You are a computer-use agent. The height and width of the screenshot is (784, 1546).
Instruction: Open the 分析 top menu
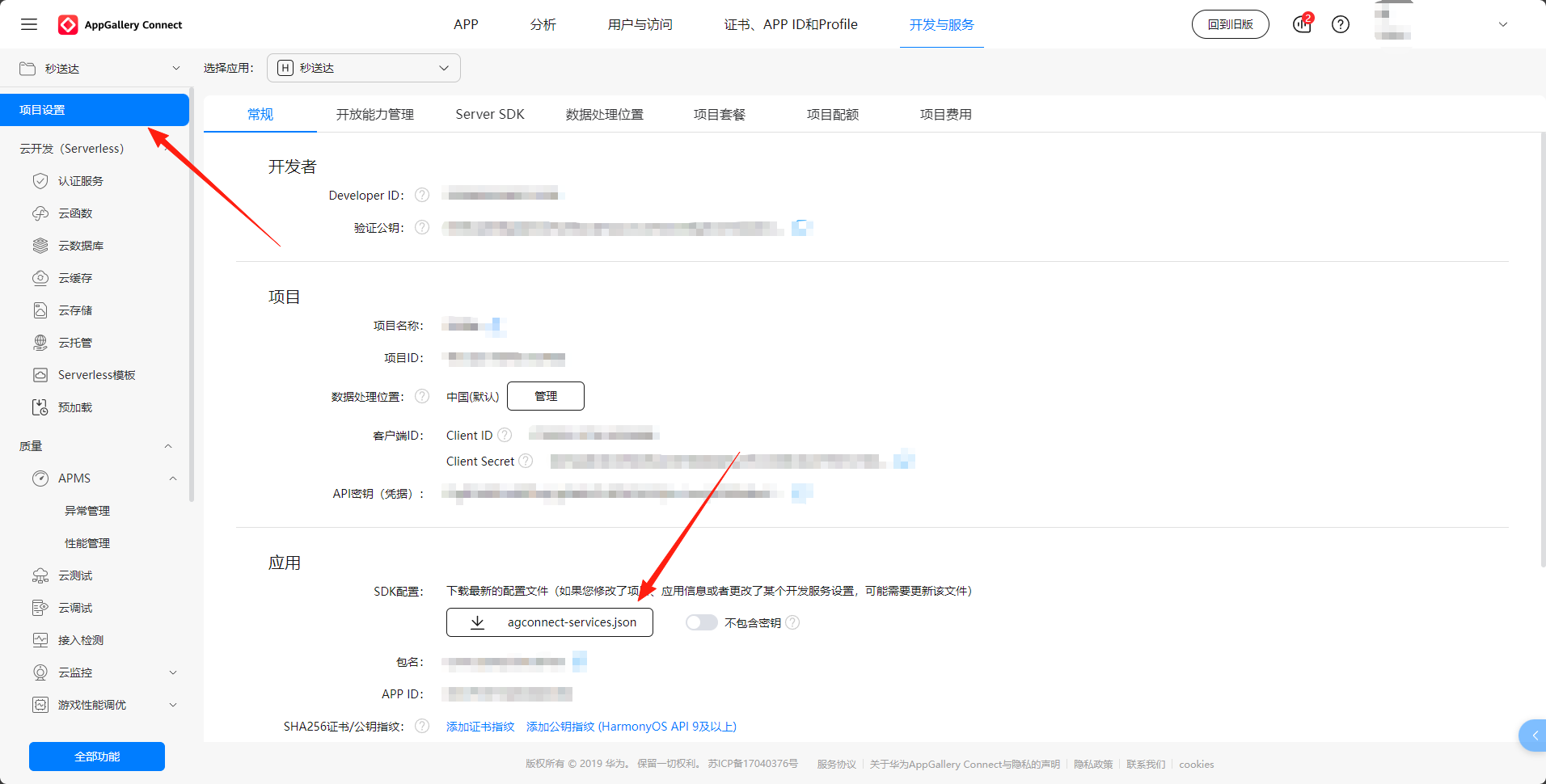click(x=543, y=24)
